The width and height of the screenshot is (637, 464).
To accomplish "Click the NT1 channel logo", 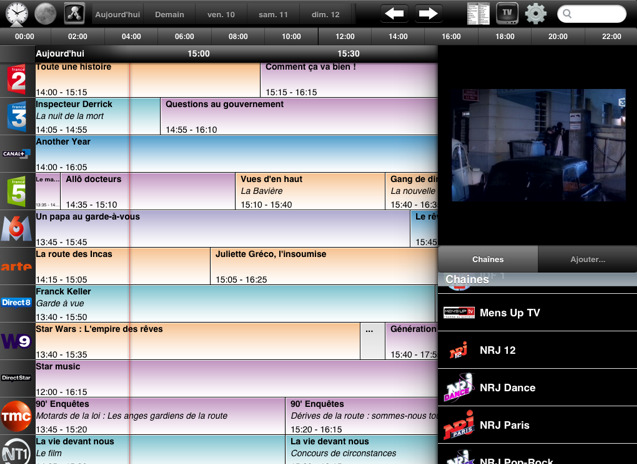I will [x=16, y=452].
